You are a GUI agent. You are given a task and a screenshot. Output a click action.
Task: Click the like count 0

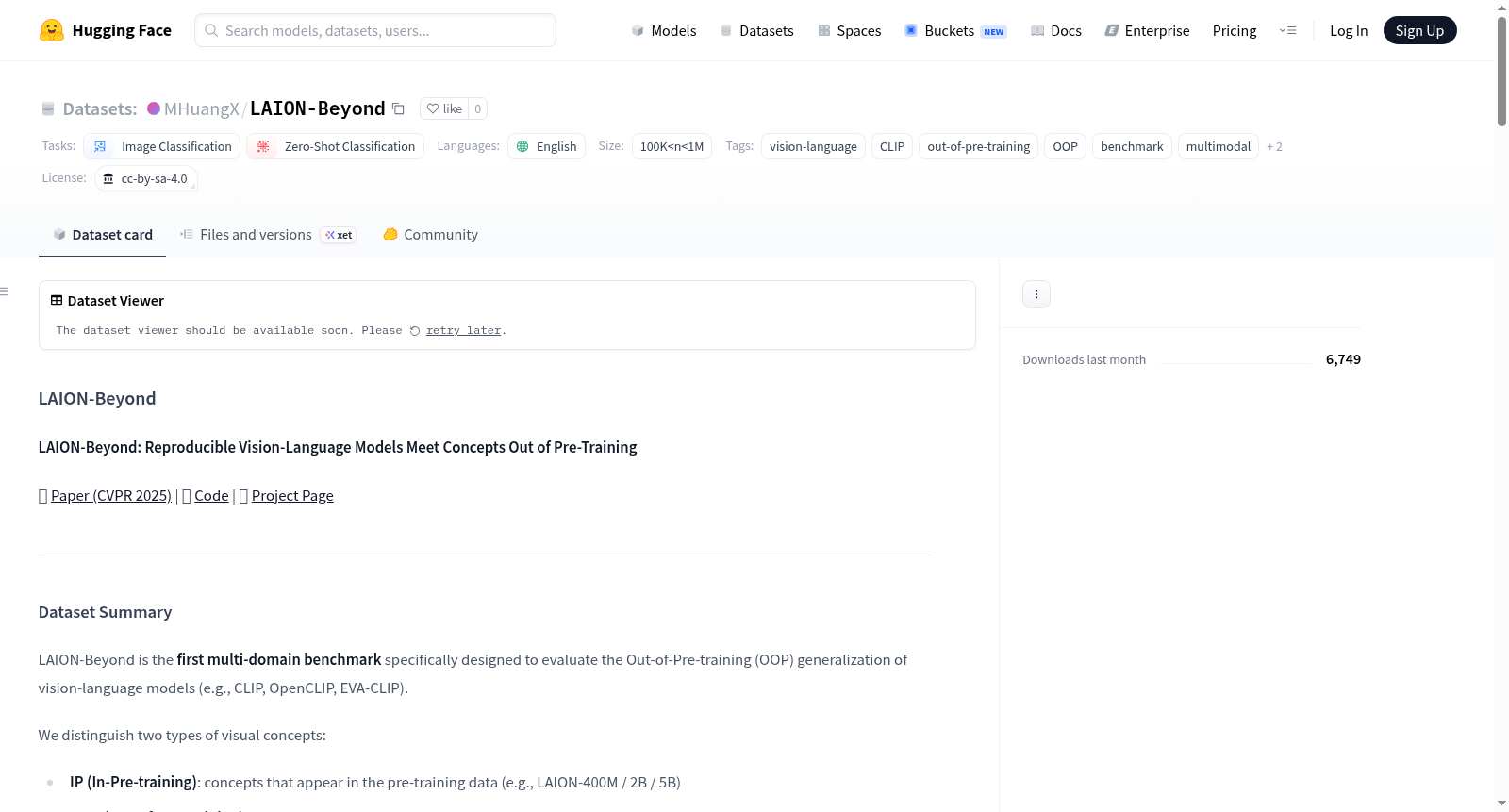(x=478, y=108)
